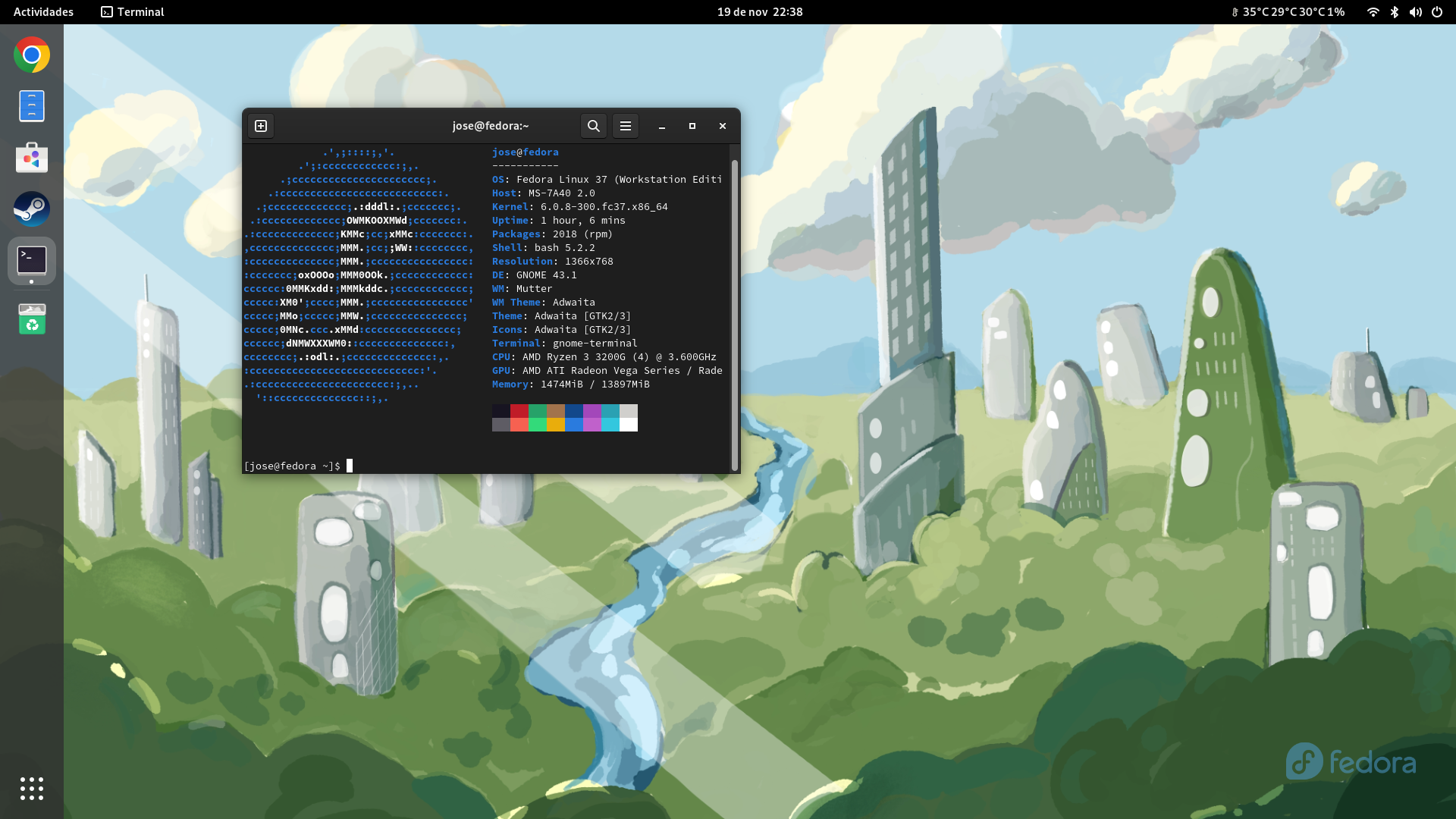This screenshot has width=1456, height=819.
Task: Show applications grid button
Action: coord(32,789)
